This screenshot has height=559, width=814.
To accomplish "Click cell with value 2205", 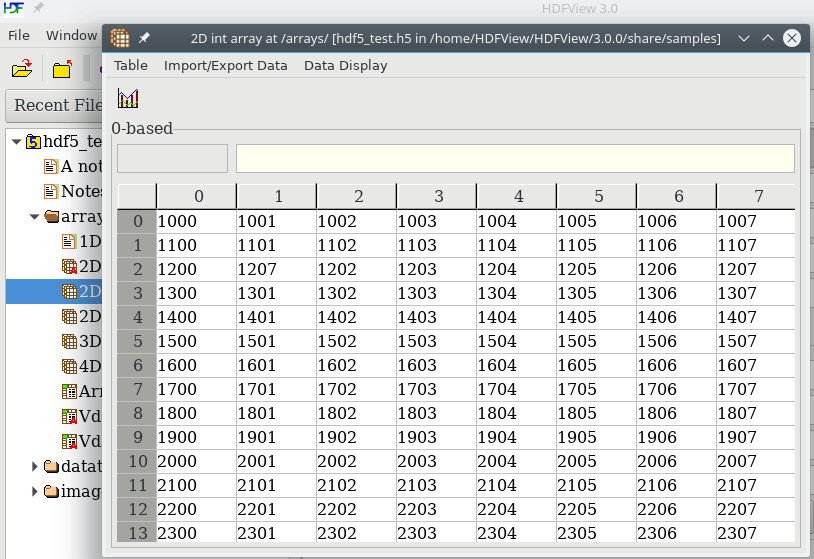I will 596,509.
